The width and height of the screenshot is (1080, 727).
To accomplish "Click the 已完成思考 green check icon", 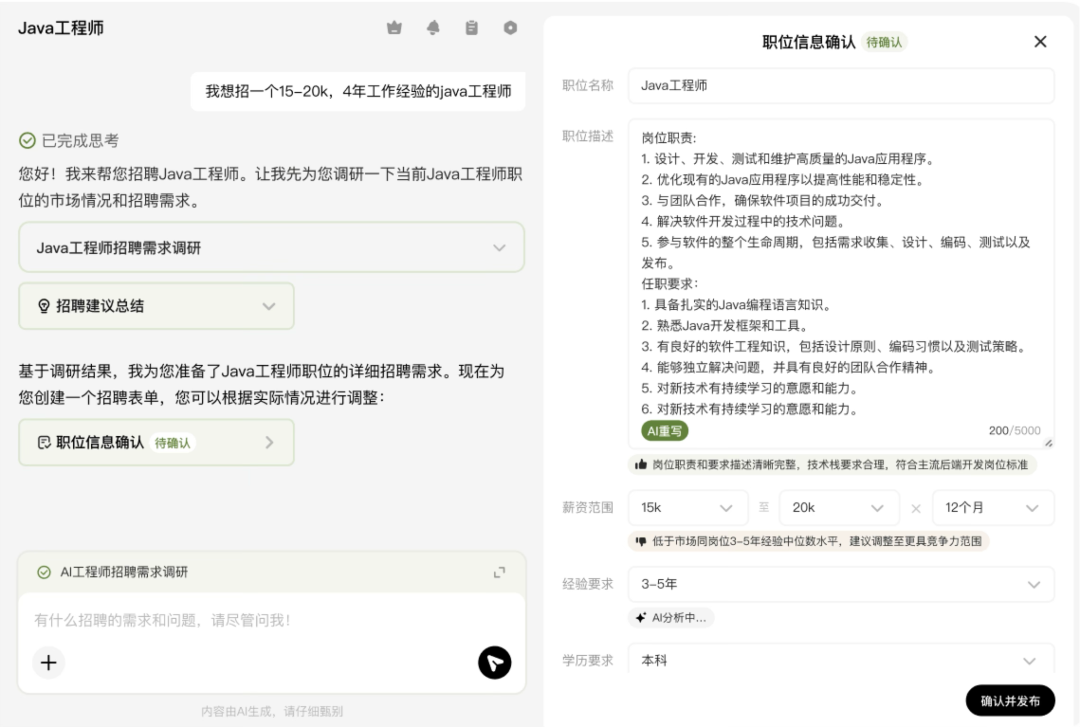I will pos(27,141).
